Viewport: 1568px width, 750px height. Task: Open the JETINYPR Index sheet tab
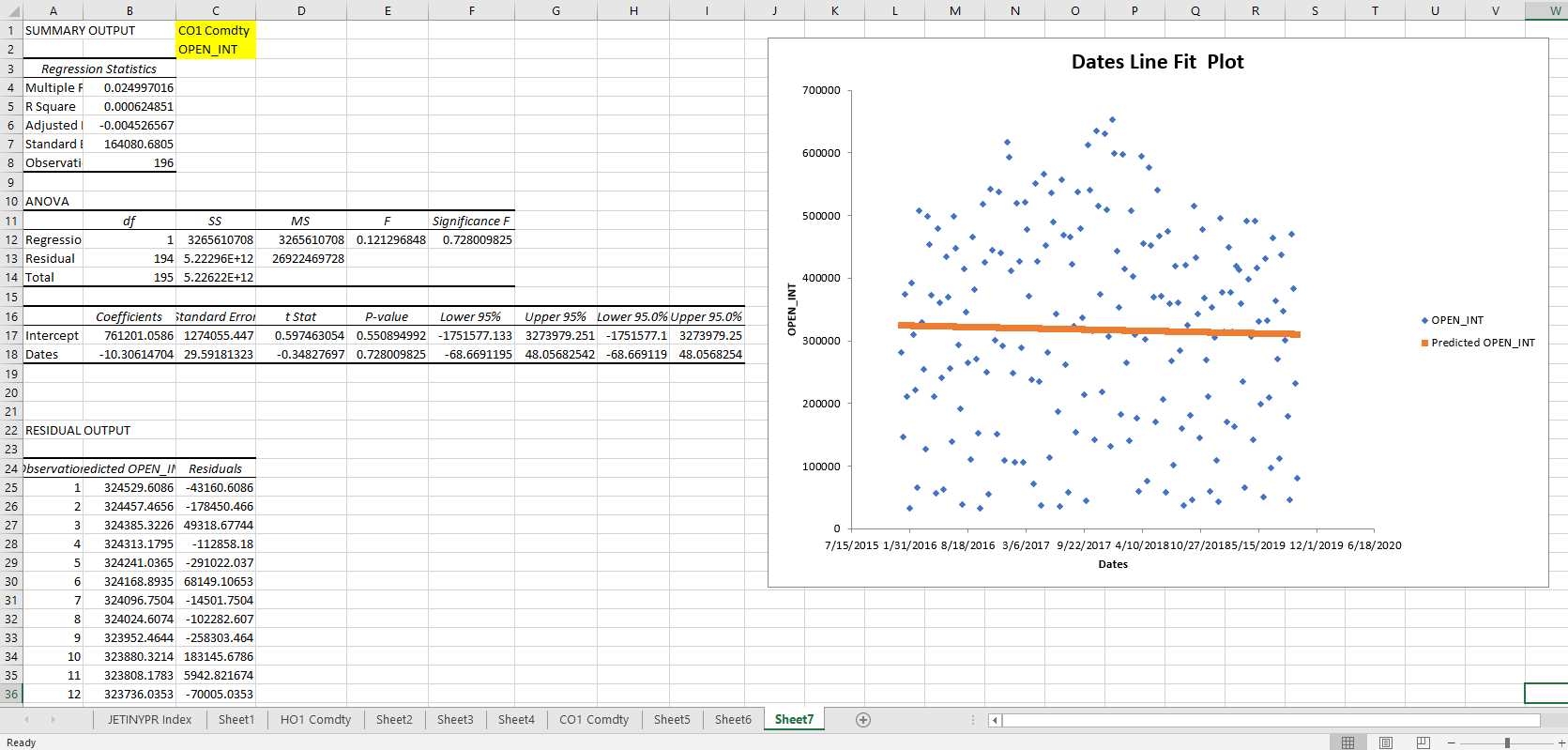point(149,720)
